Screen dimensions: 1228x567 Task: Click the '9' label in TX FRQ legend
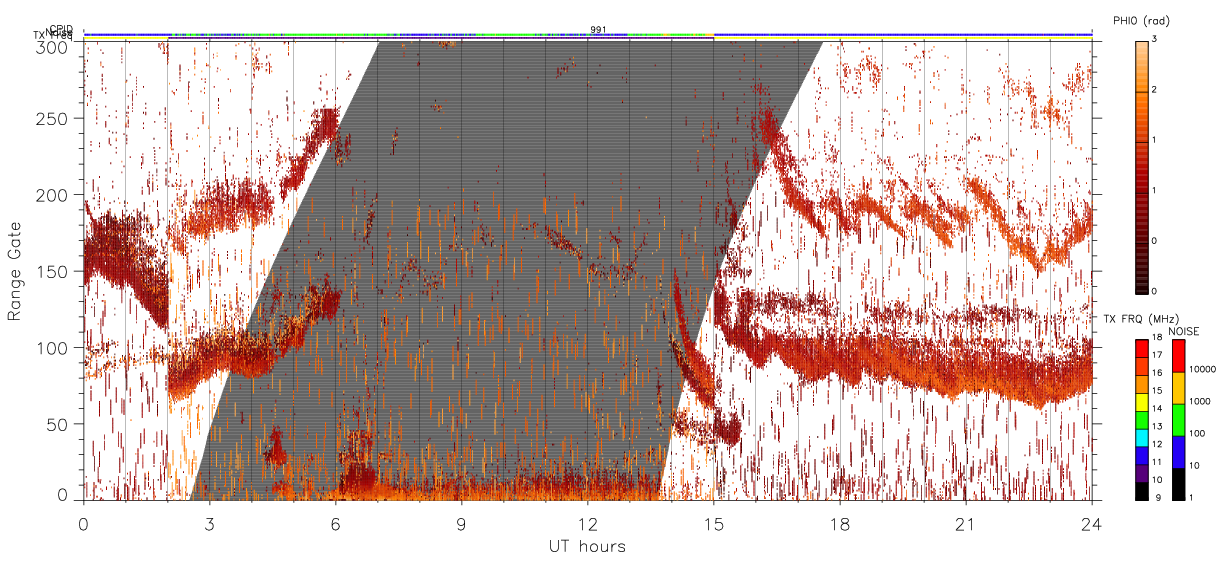1158,498
